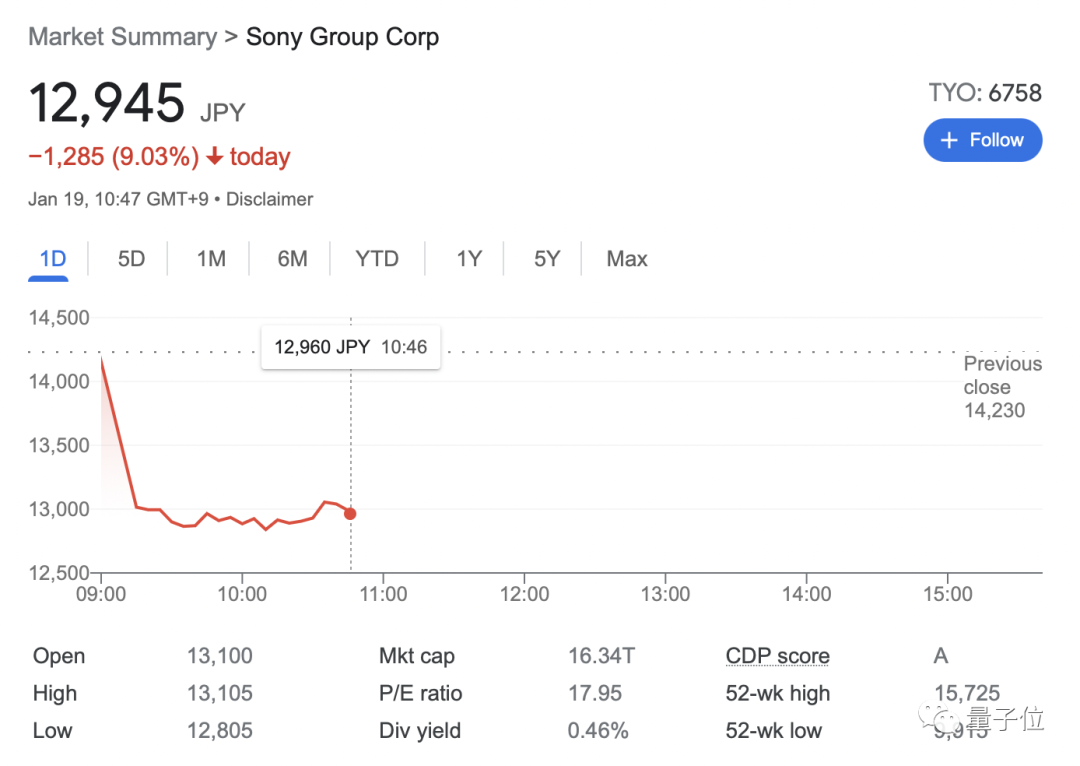Screen dimensions: 1080x766
Task: Open the 5Y chart range
Action: tap(547, 259)
